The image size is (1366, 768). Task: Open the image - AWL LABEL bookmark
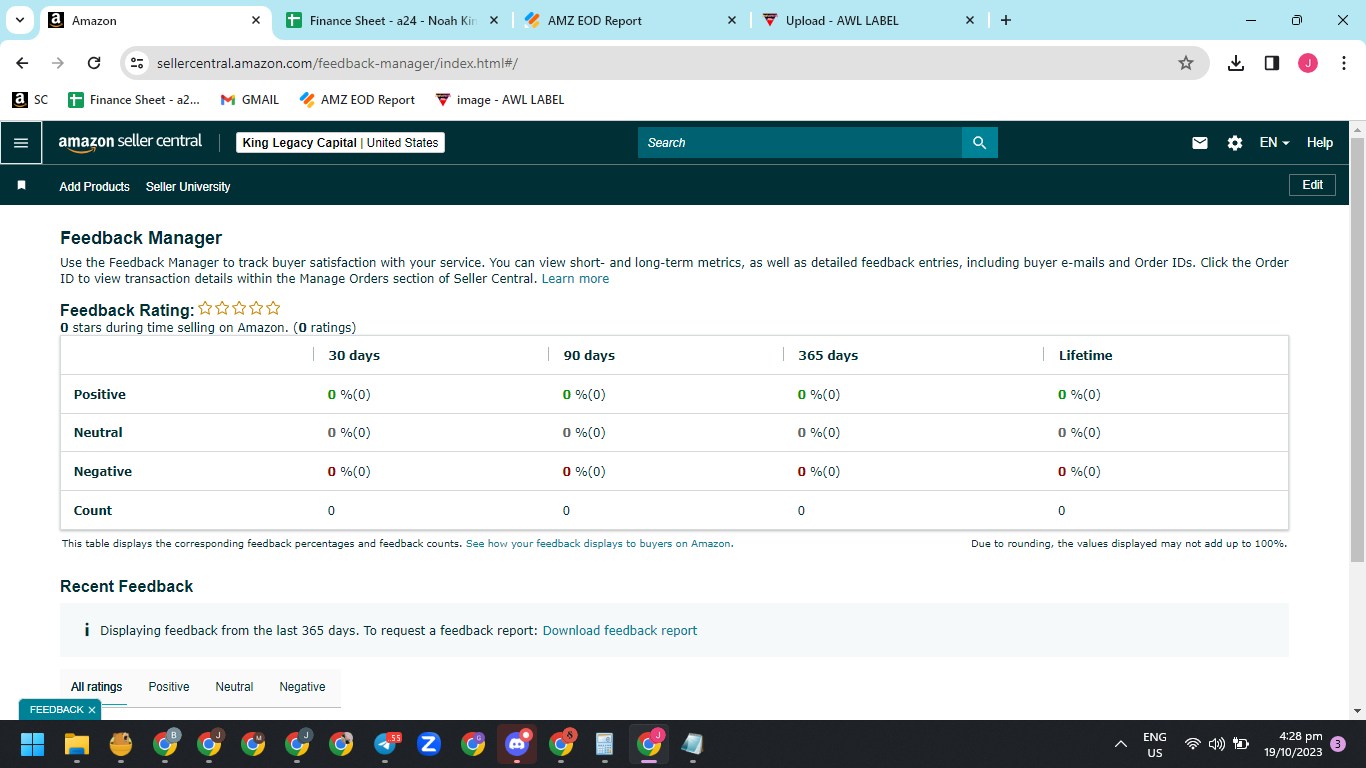[x=500, y=100]
